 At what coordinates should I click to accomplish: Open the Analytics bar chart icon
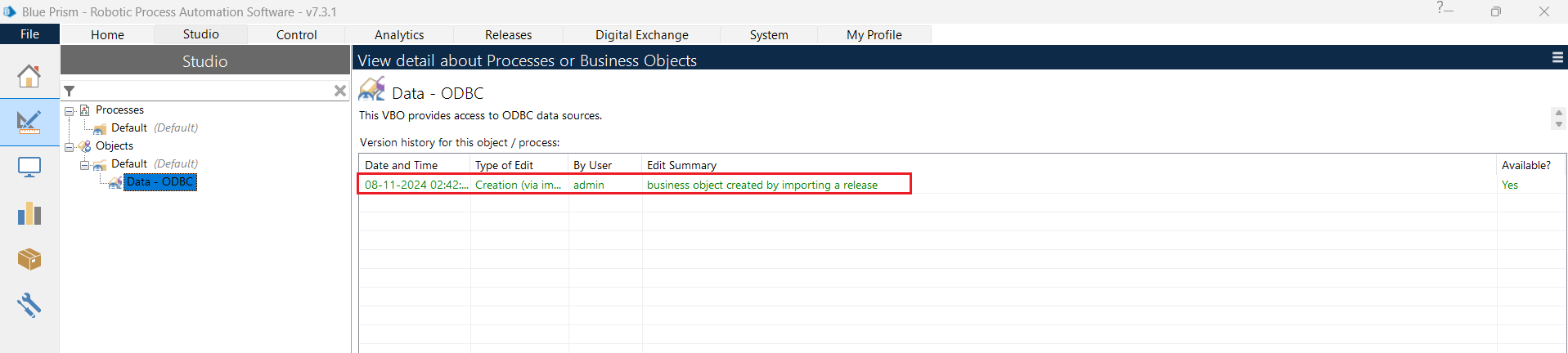(x=29, y=214)
